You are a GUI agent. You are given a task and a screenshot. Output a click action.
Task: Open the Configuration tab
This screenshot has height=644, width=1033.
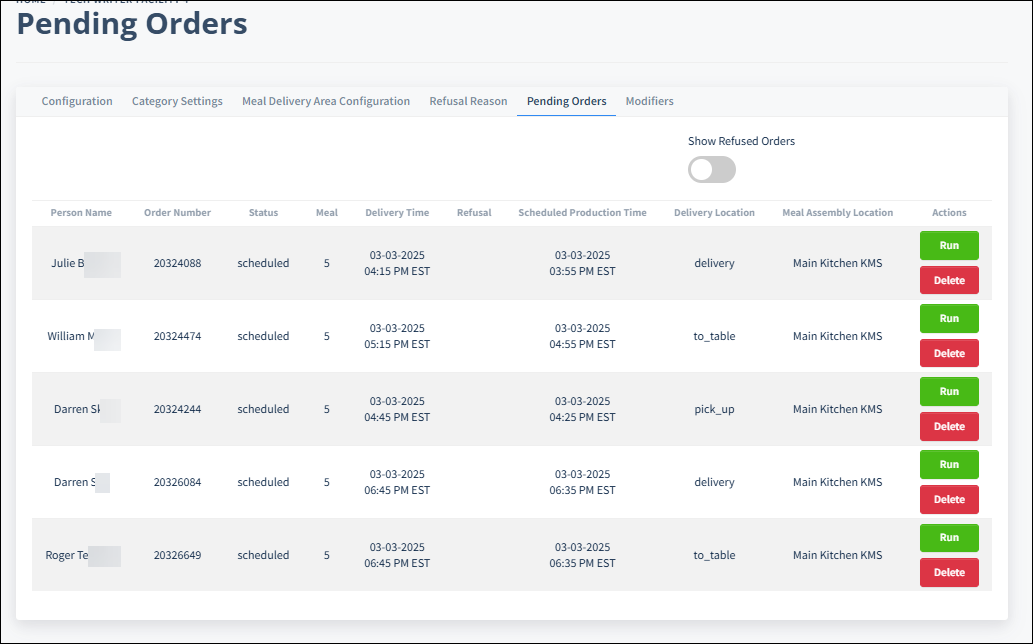77,101
